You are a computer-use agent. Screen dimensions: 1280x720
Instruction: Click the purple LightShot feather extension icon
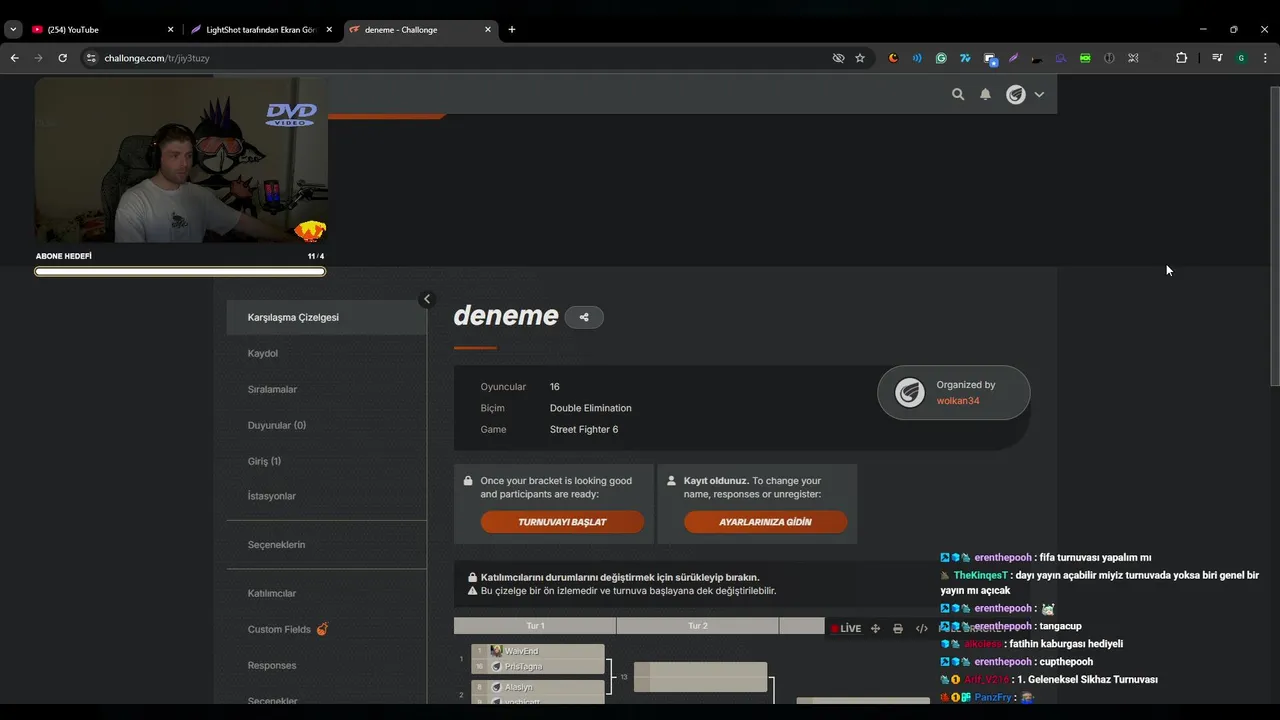1013,58
